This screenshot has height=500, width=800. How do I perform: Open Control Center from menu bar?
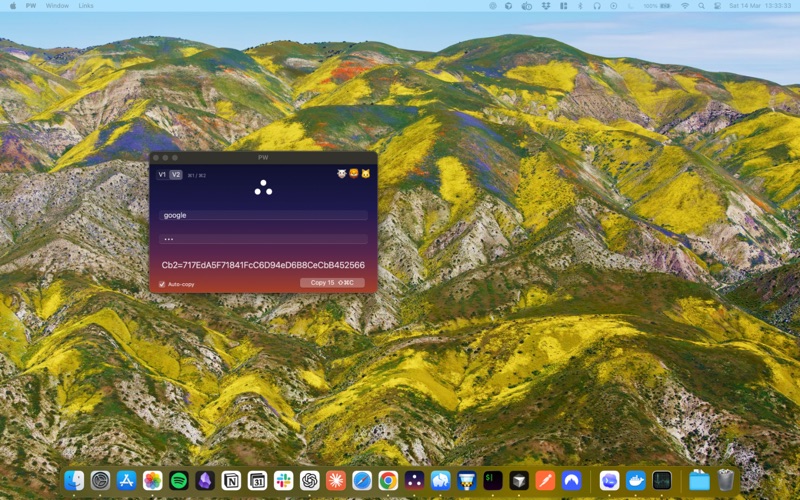pos(717,6)
